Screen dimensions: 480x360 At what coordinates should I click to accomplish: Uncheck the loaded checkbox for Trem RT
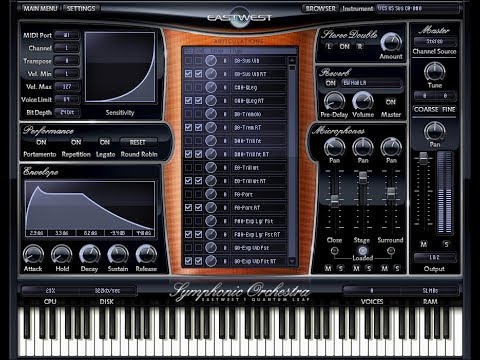coord(198,127)
